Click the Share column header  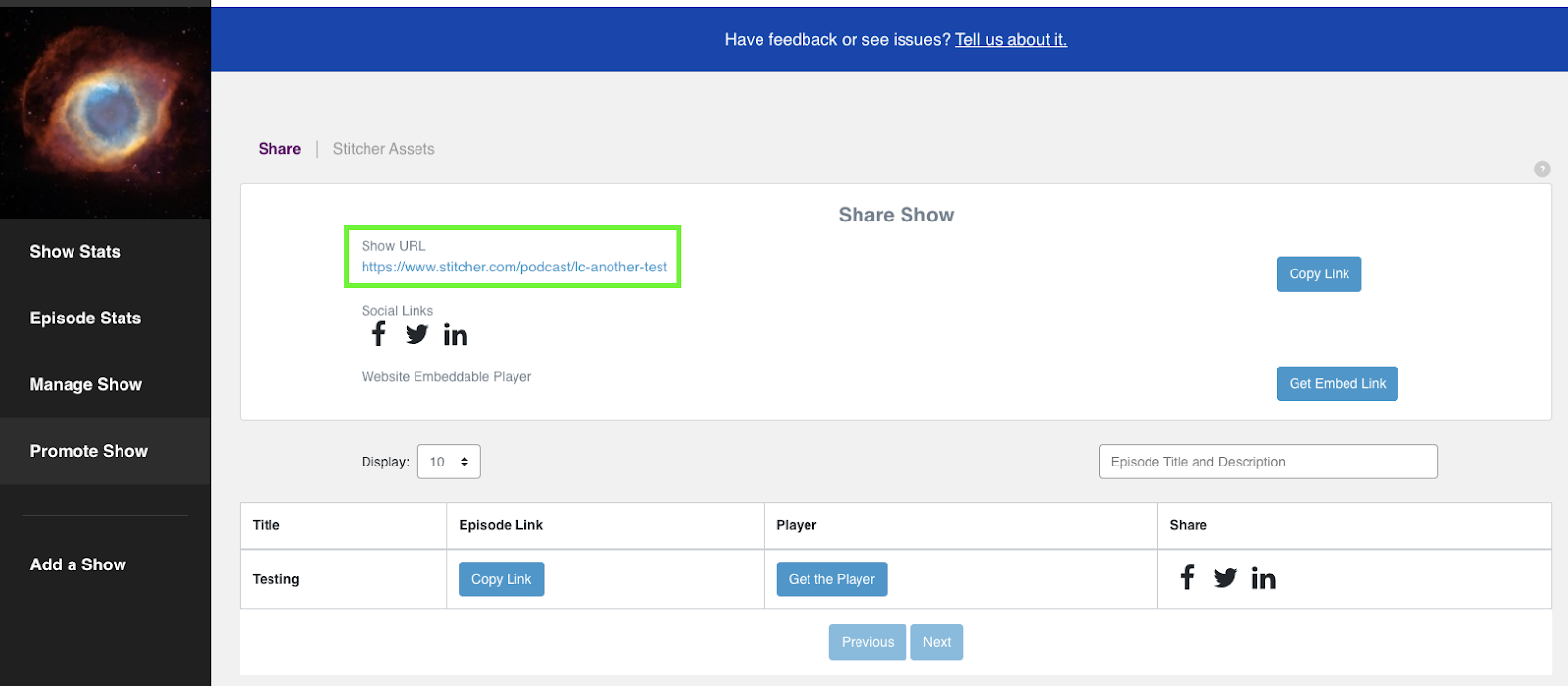coord(1354,525)
